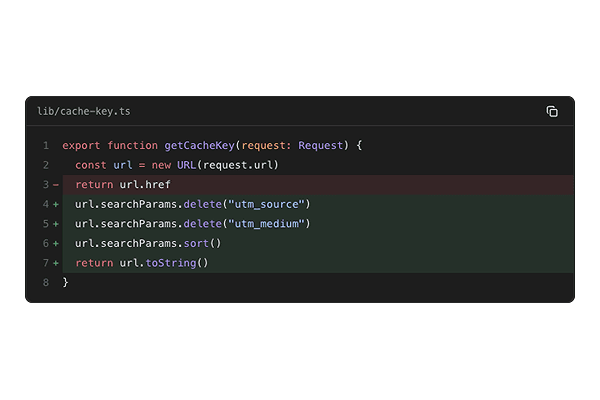Screen dimensions: 600x400
Task: Copy the code snippet with the copy icon
Action: (x=552, y=111)
